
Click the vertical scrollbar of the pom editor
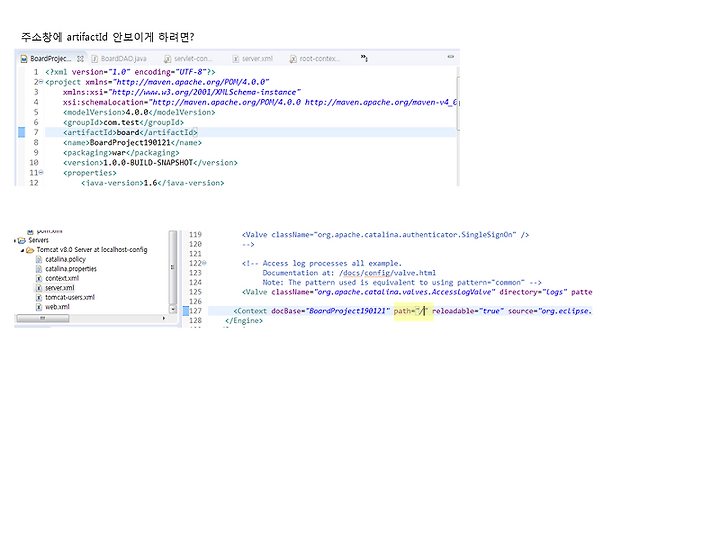click(x=458, y=103)
